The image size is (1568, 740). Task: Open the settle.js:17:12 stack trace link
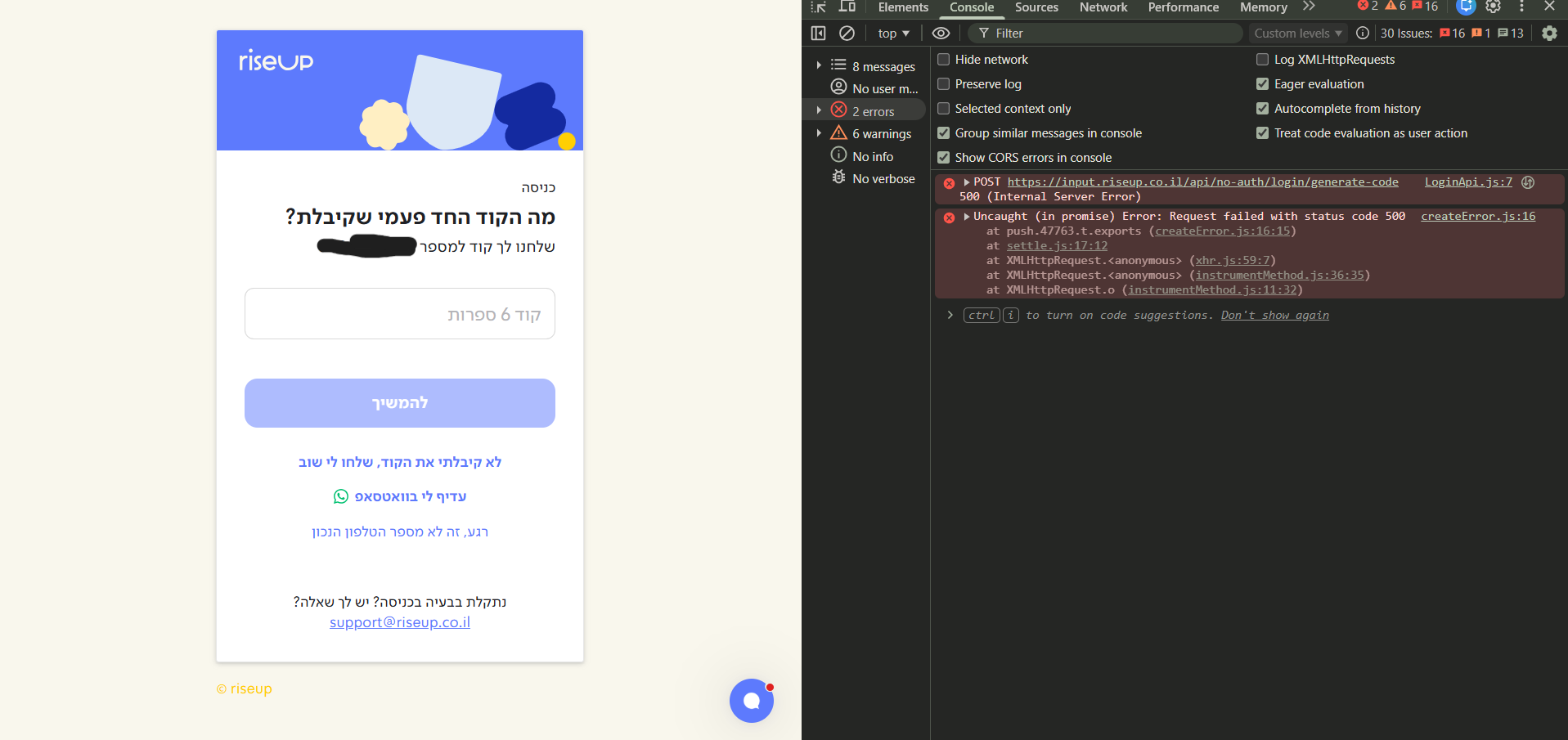[1057, 246]
